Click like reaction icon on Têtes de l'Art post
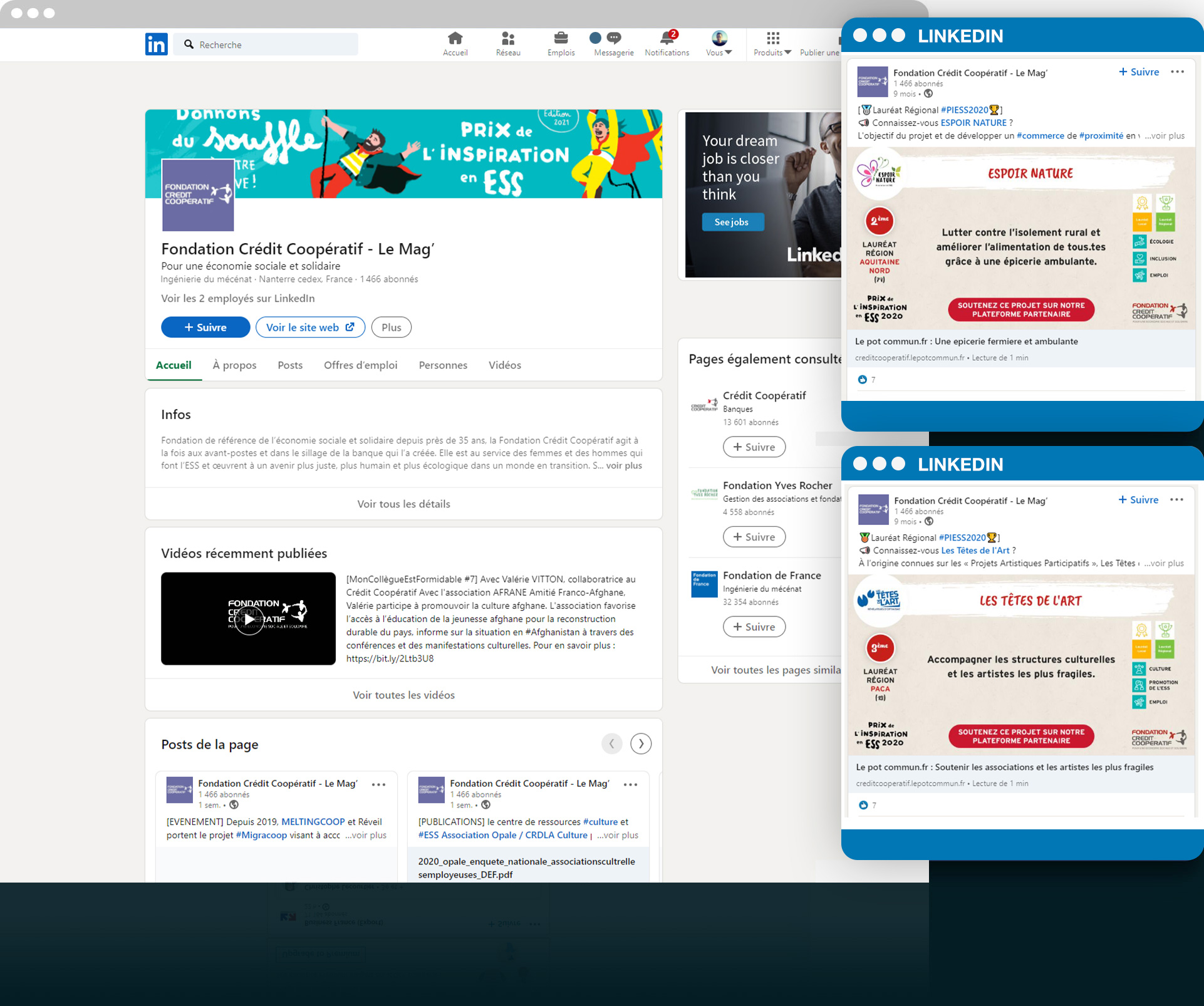Image resolution: width=1204 pixels, height=1006 pixels. click(863, 805)
